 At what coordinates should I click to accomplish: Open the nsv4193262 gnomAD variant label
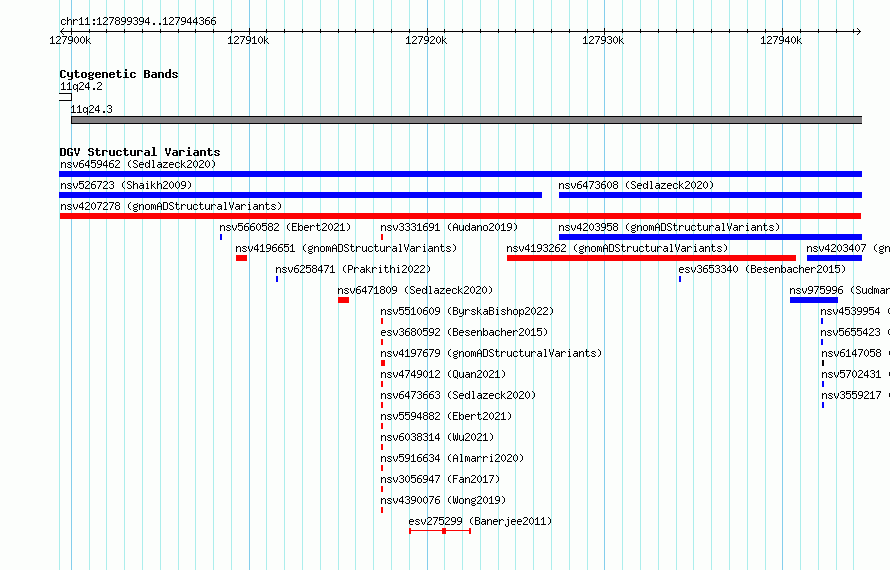(617, 248)
